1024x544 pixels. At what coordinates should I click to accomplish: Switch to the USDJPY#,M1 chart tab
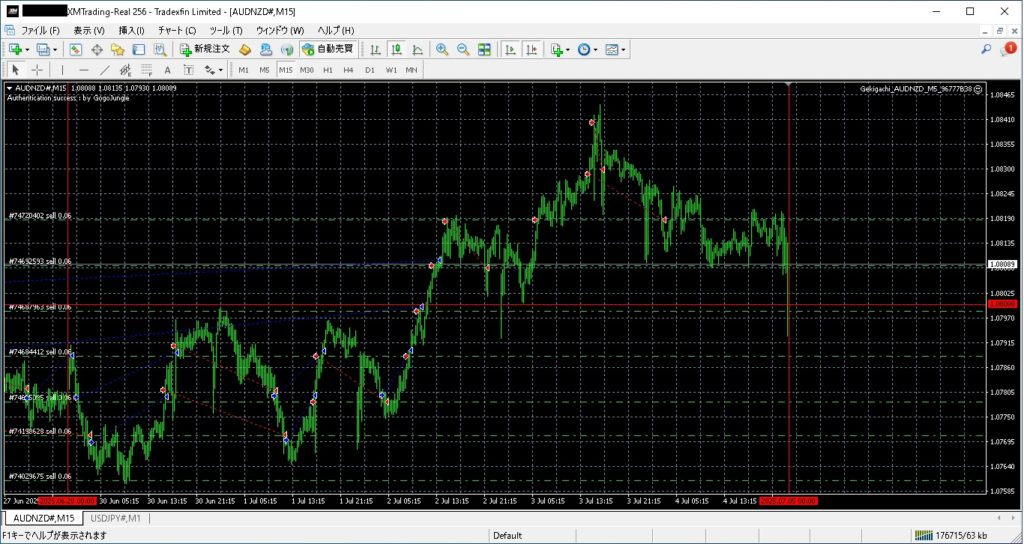pos(115,518)
